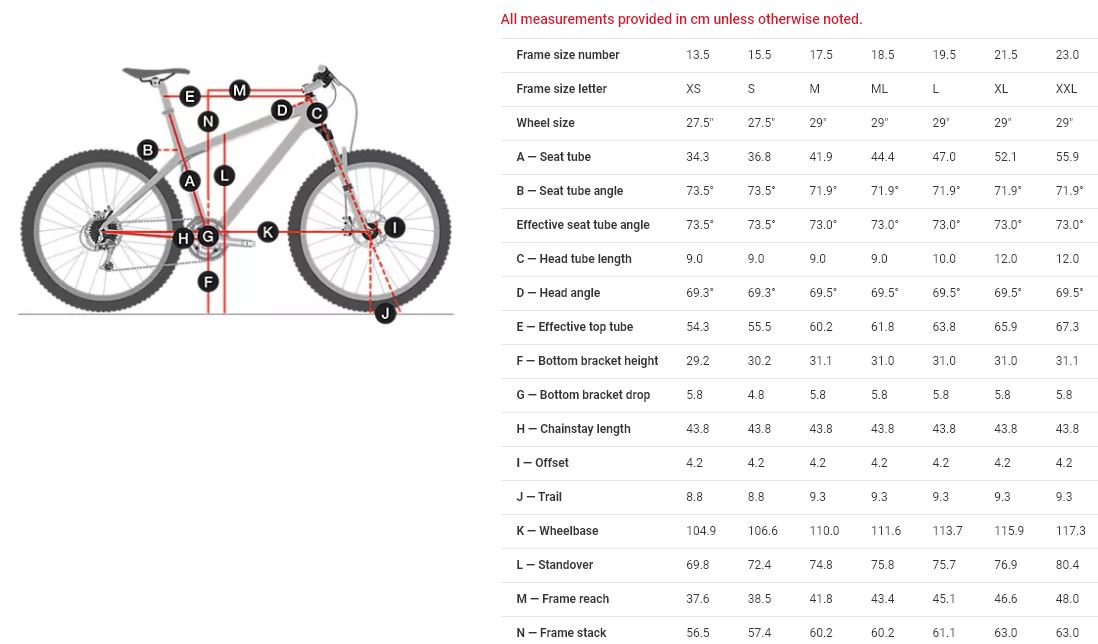
Task: Click frame size number 17.5 cell
Action: [821, 55]
